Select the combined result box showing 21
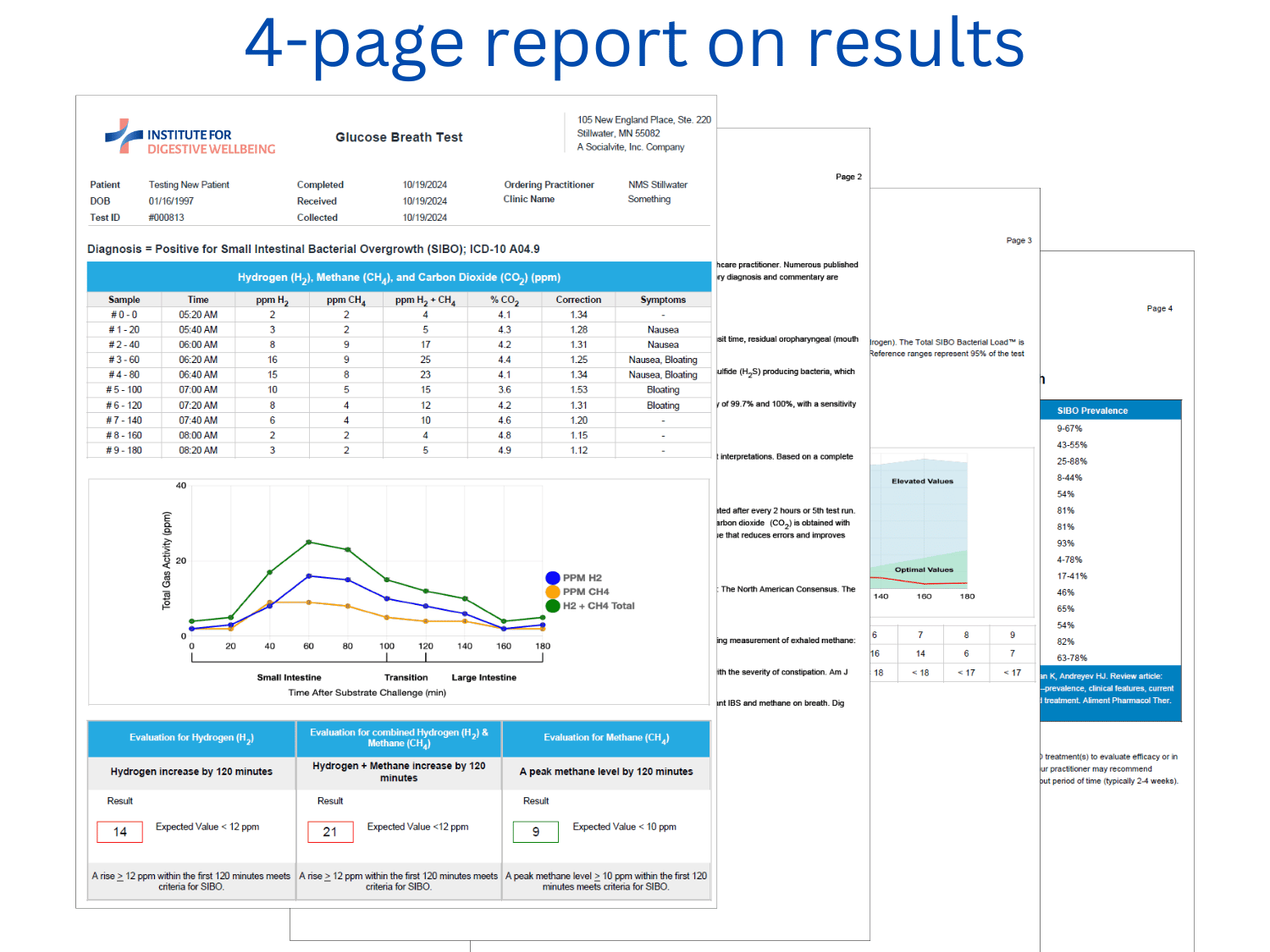This screenshot has width=1270, height=952. (330, 832)
